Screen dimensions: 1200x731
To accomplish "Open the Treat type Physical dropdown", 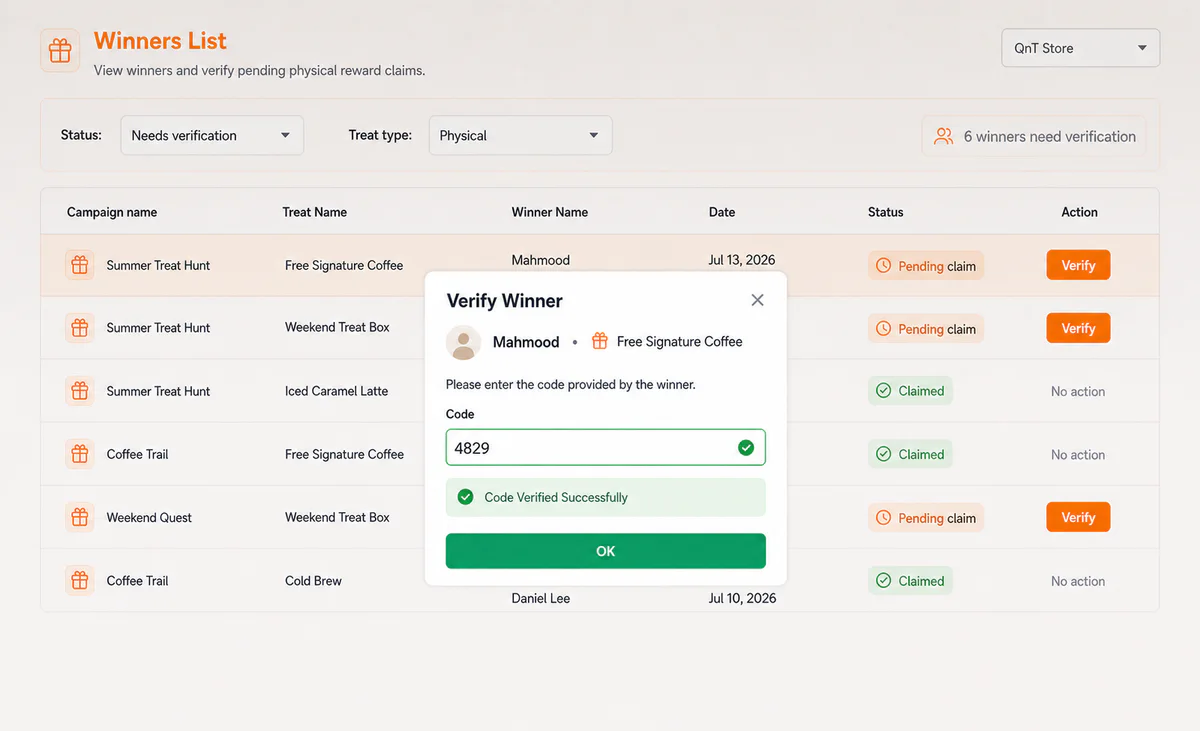I will point(520,135).
